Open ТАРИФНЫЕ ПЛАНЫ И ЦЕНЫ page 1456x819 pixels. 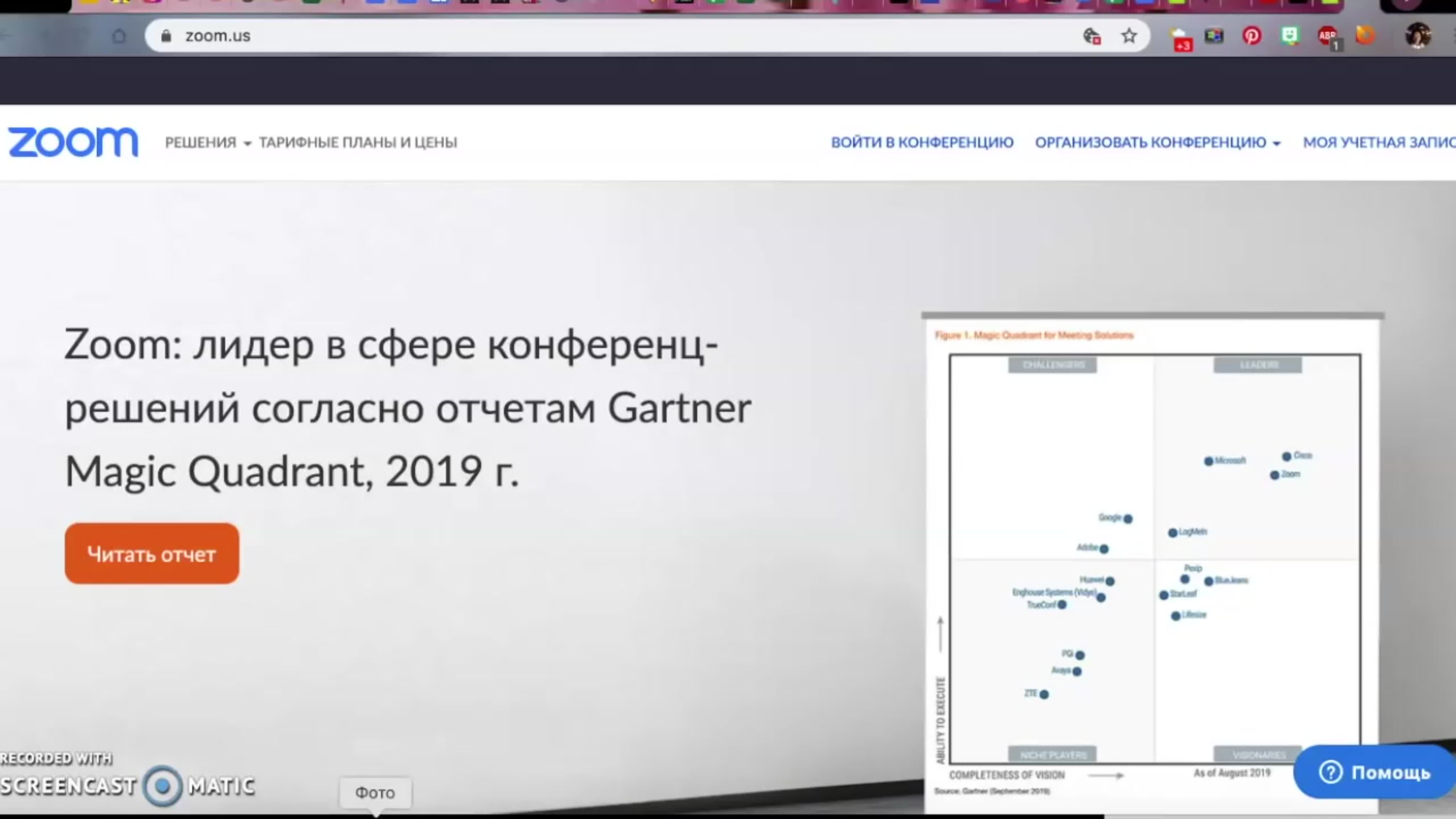coord(358,143)
